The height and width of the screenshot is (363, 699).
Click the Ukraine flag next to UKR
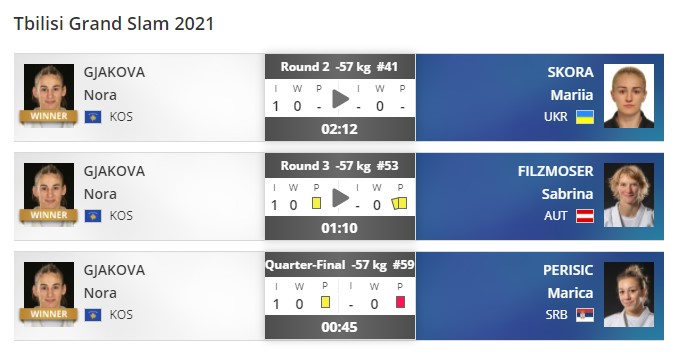click(x=584, y=117)
